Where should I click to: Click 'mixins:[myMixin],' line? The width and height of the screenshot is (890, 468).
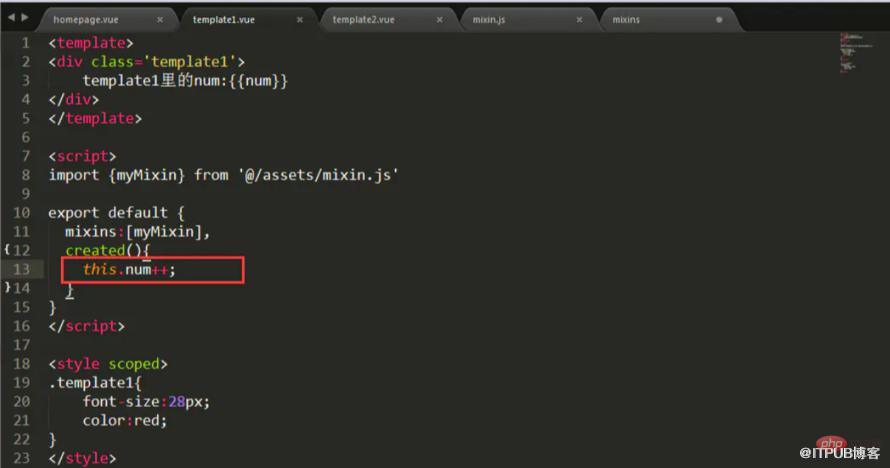coord(137,231)
